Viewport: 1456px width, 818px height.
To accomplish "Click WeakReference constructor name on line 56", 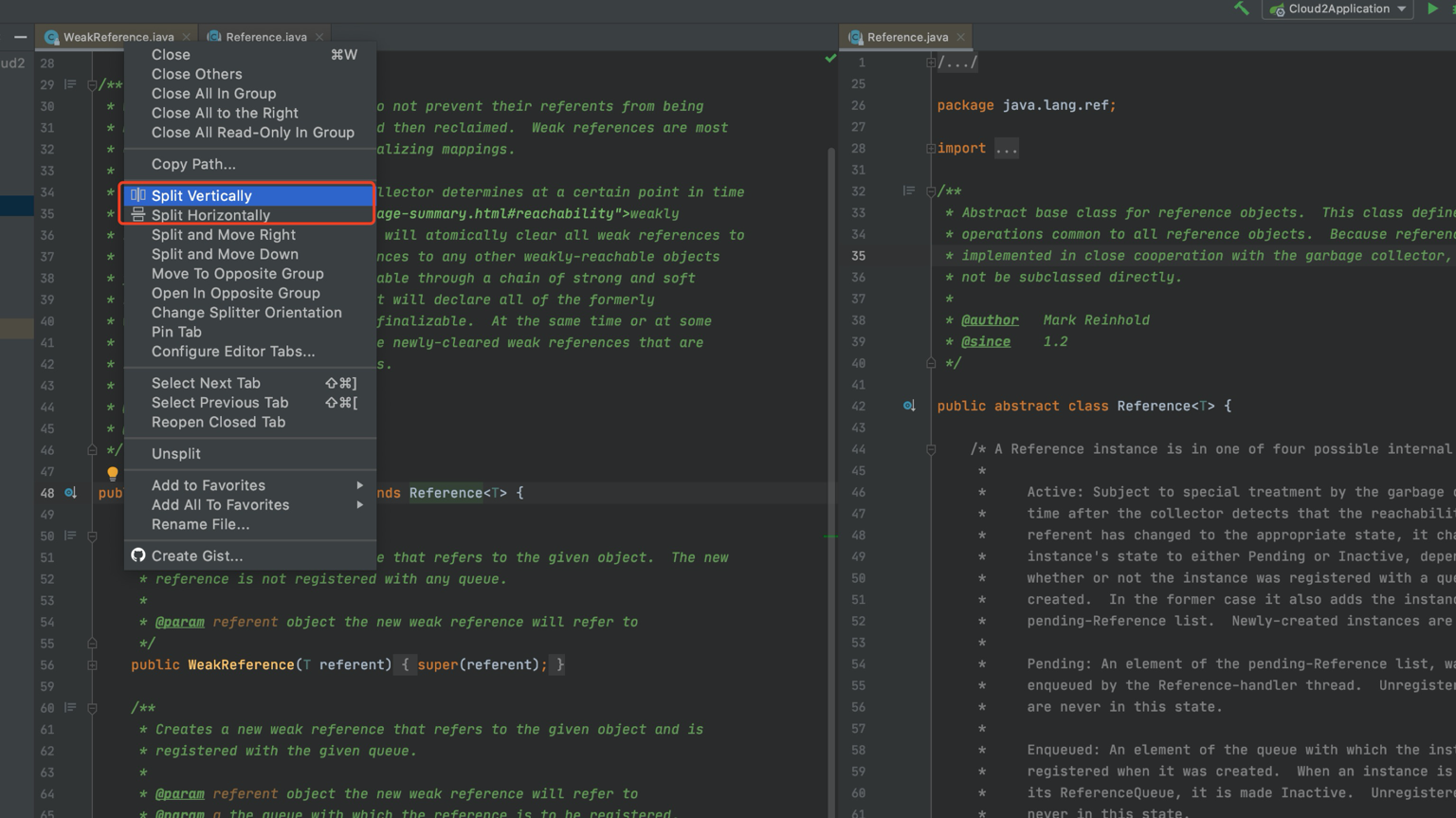I will coord(241,665).
